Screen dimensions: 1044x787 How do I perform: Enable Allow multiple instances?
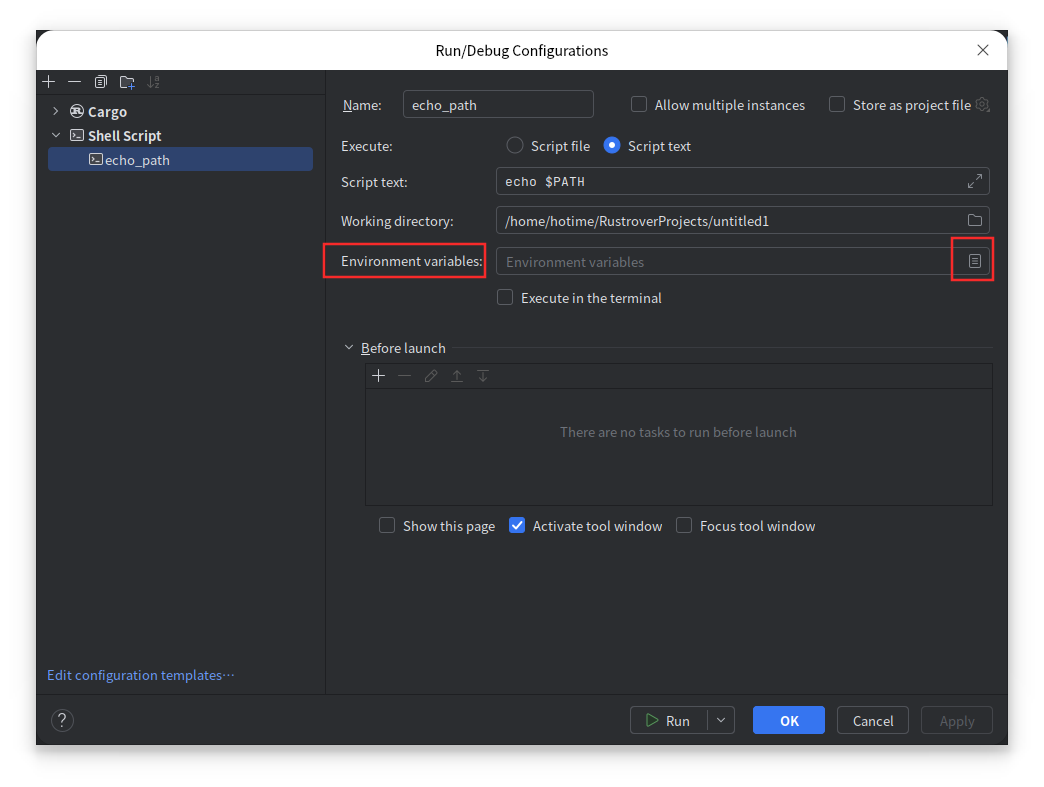click(639, 105)
